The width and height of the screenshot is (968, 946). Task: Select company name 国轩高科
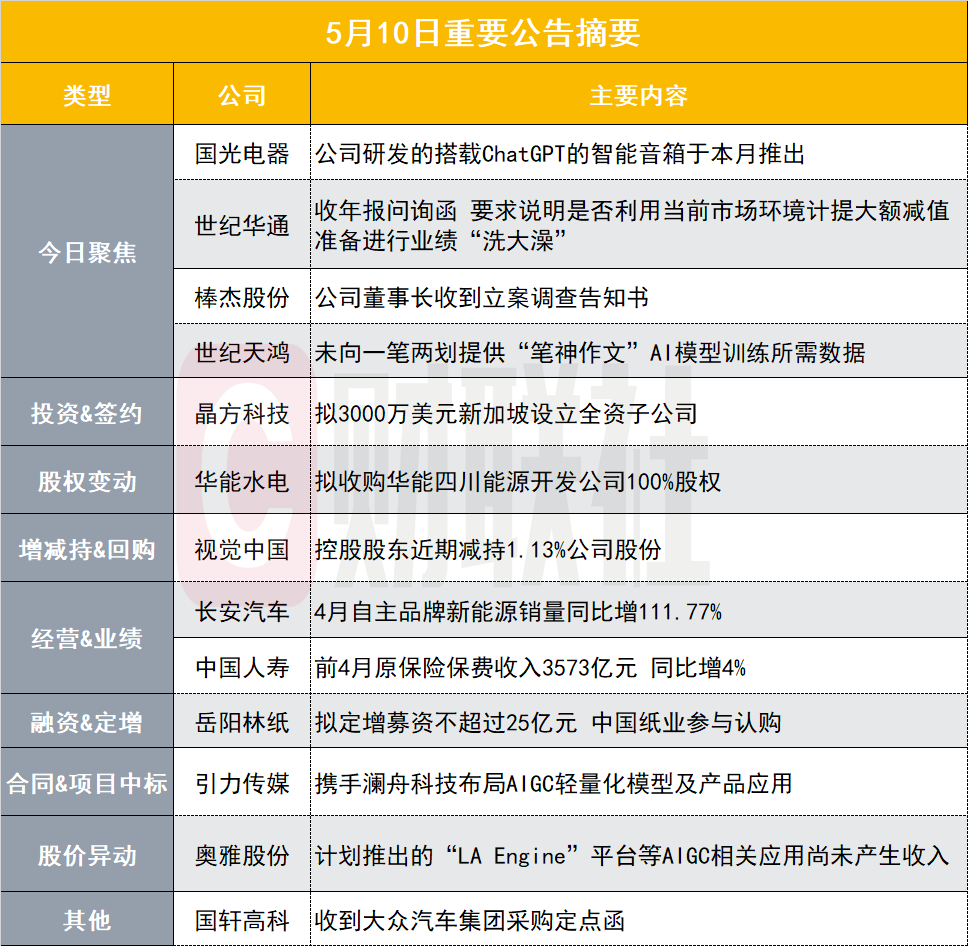coord(242,920)
